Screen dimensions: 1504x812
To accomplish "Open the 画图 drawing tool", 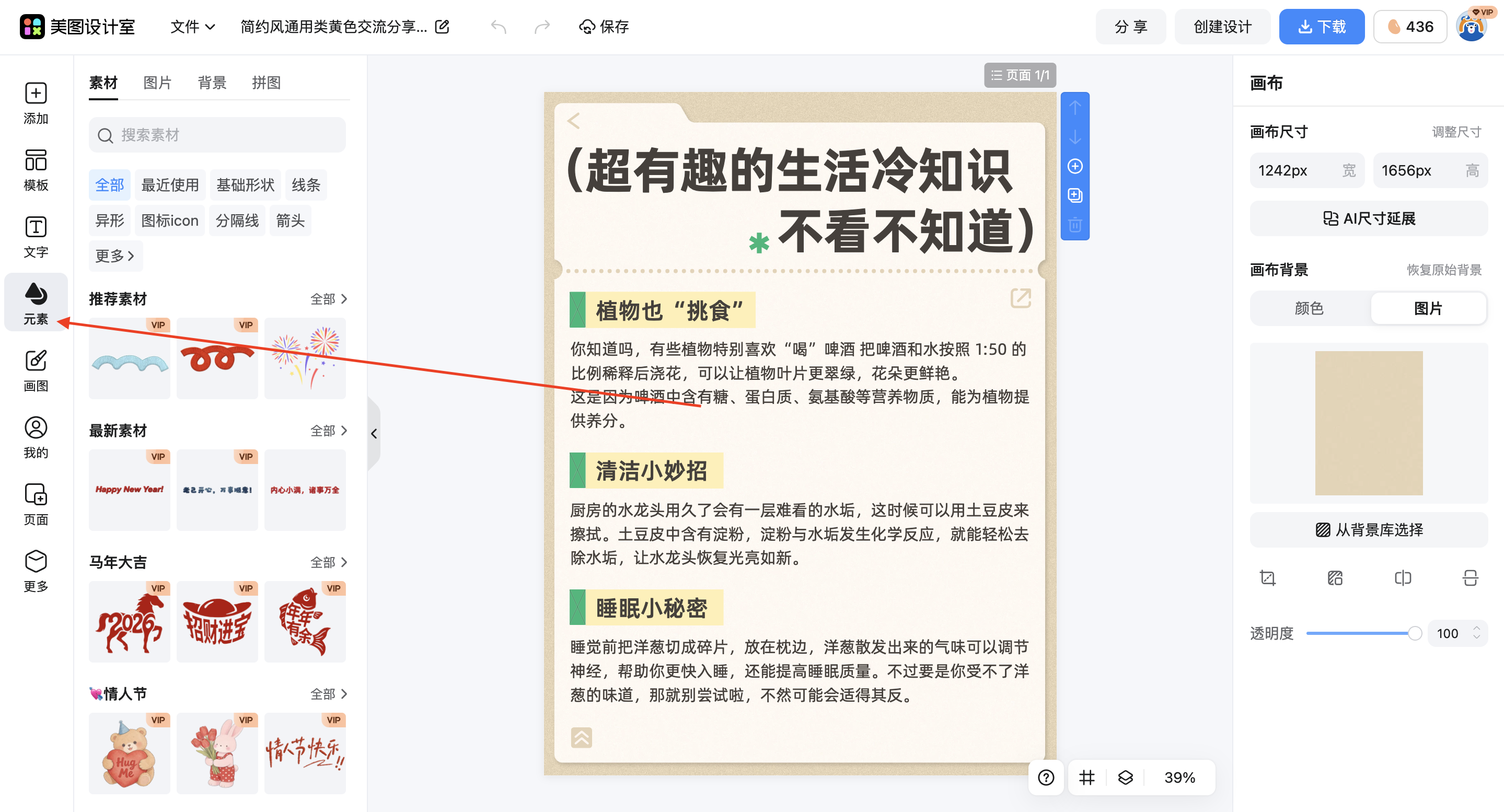I will tap(36, 369).
